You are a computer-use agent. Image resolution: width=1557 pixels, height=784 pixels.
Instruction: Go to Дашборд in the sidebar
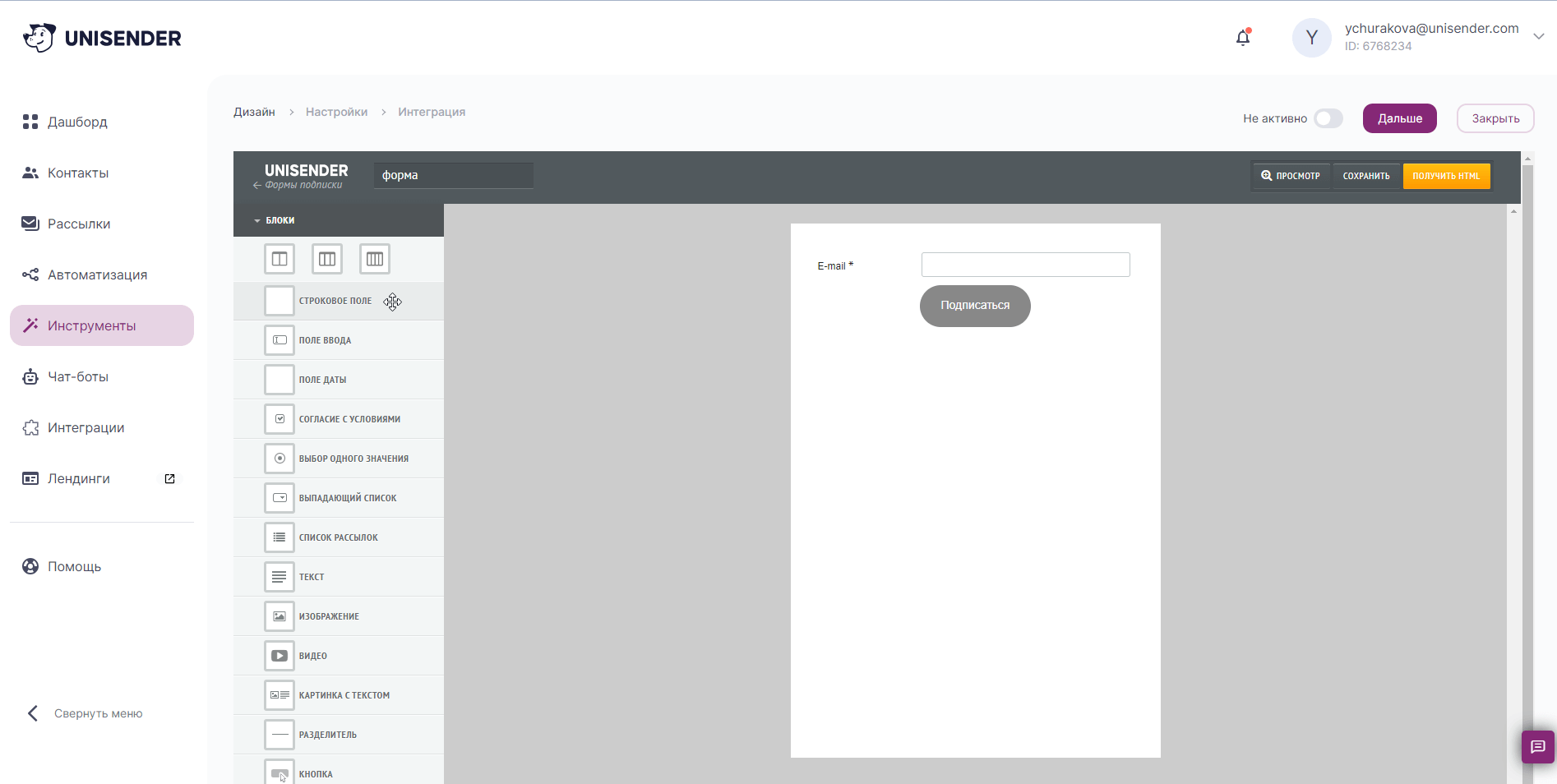[x=102, y=122]
